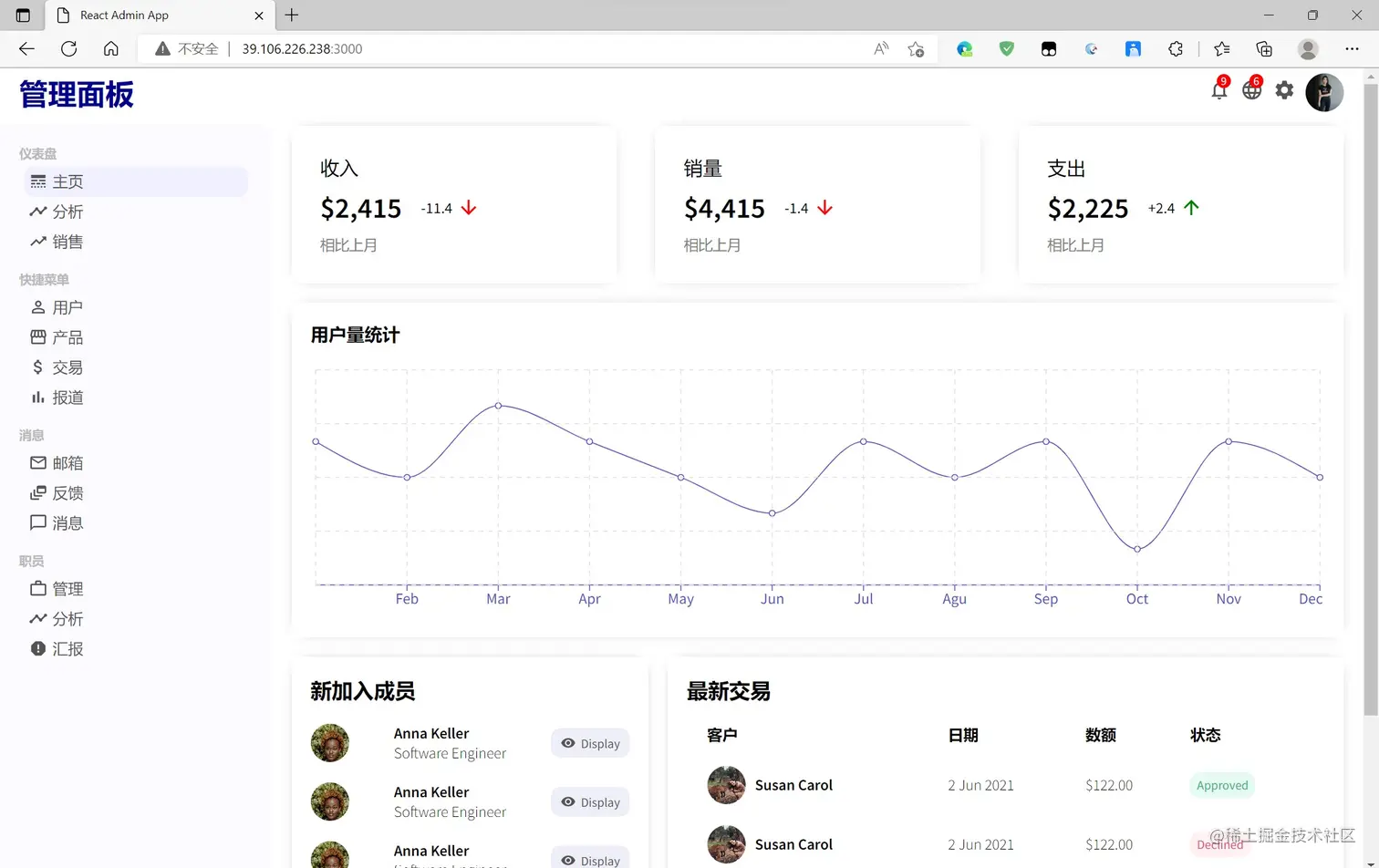Viewport: 1379px width, 868px height.
Task: Click the 不安全 security warning
Action: [x=187, y=48]
